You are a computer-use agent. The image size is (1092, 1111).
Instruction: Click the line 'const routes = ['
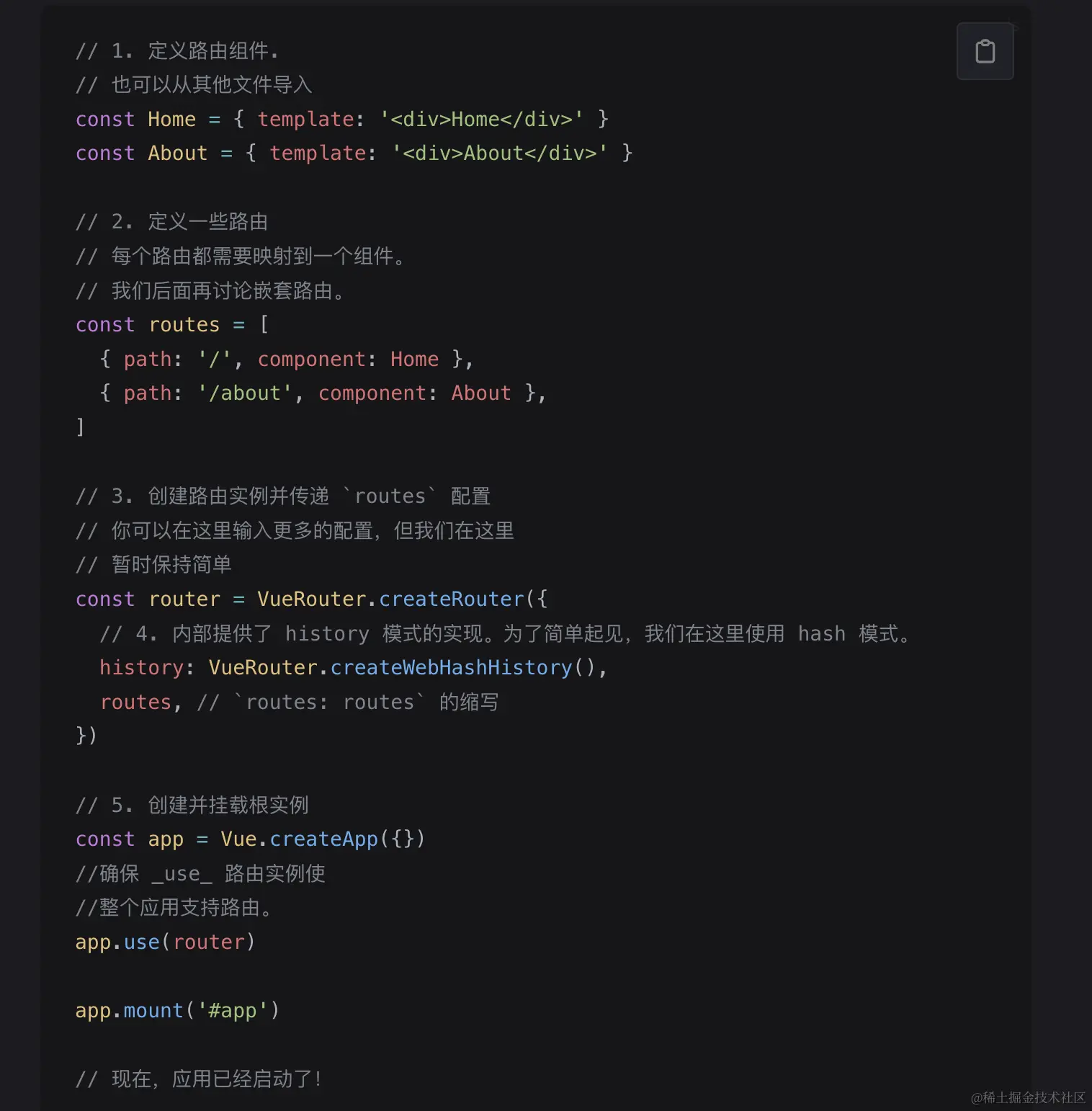click(172, 325)
